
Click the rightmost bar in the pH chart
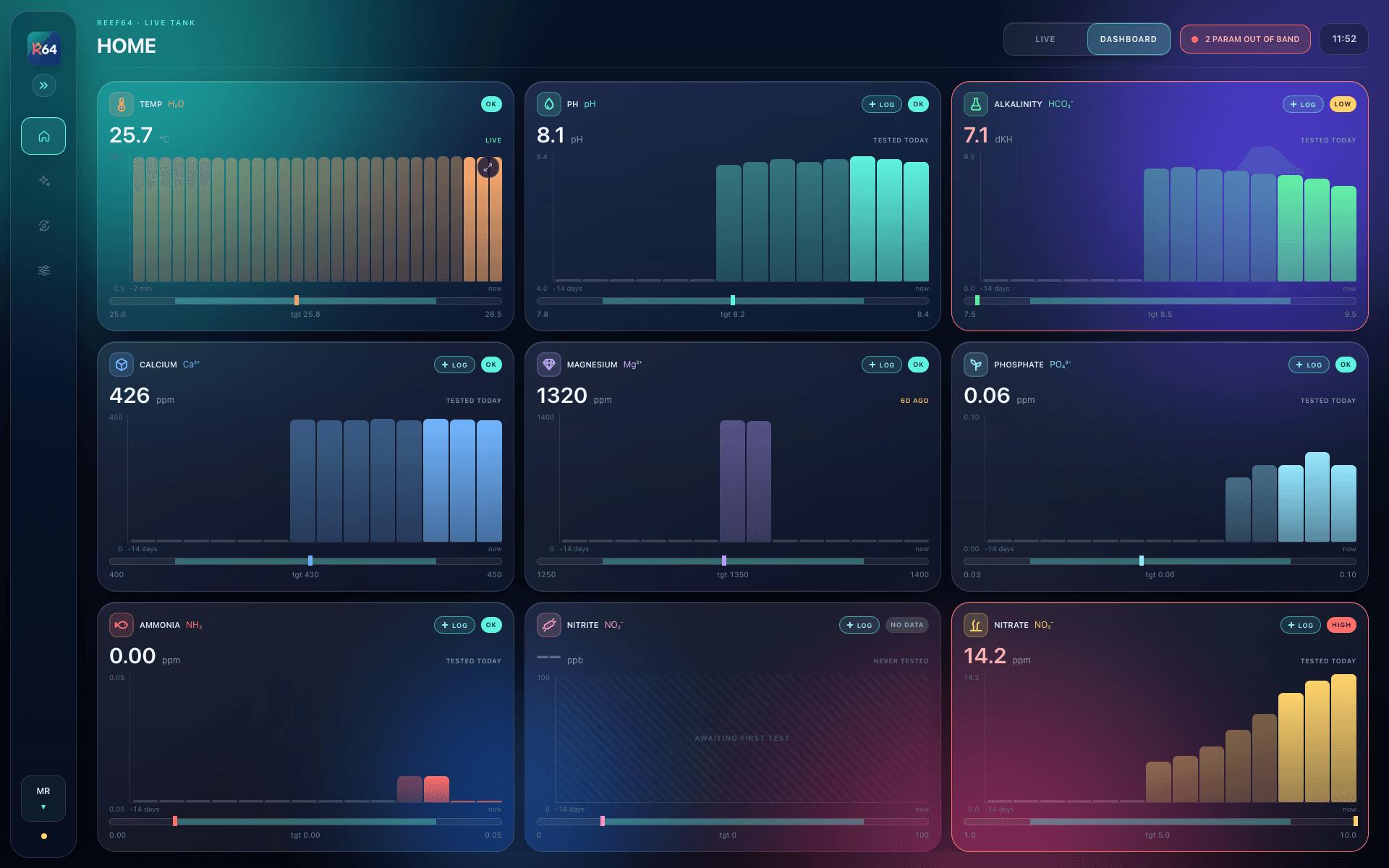916,221
